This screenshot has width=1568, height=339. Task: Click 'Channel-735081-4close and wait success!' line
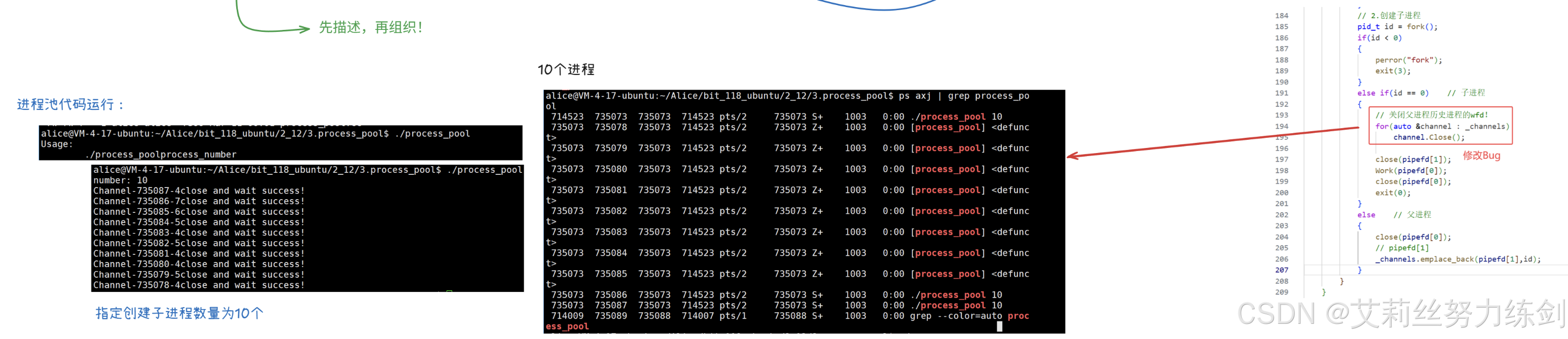pos(199,253)
